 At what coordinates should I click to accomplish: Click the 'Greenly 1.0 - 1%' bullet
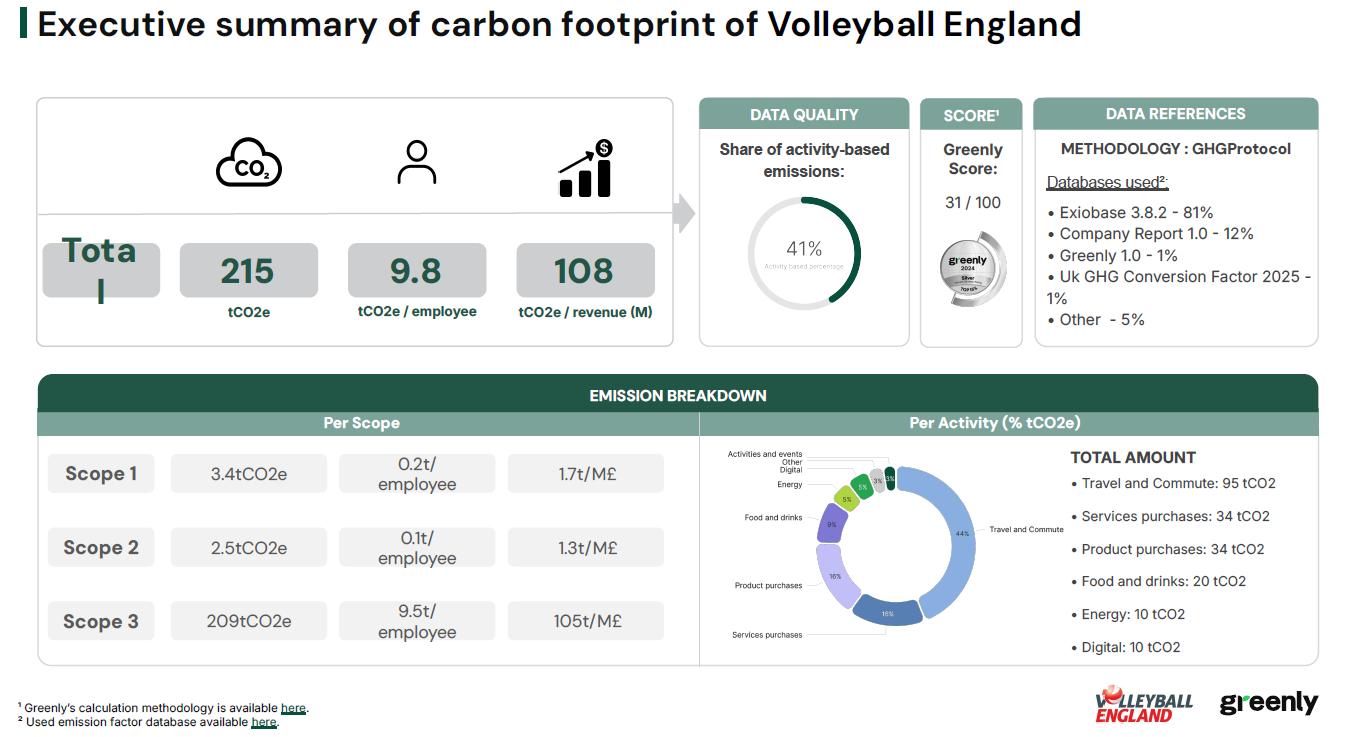pyautogui.click(x=1112, y=255)
